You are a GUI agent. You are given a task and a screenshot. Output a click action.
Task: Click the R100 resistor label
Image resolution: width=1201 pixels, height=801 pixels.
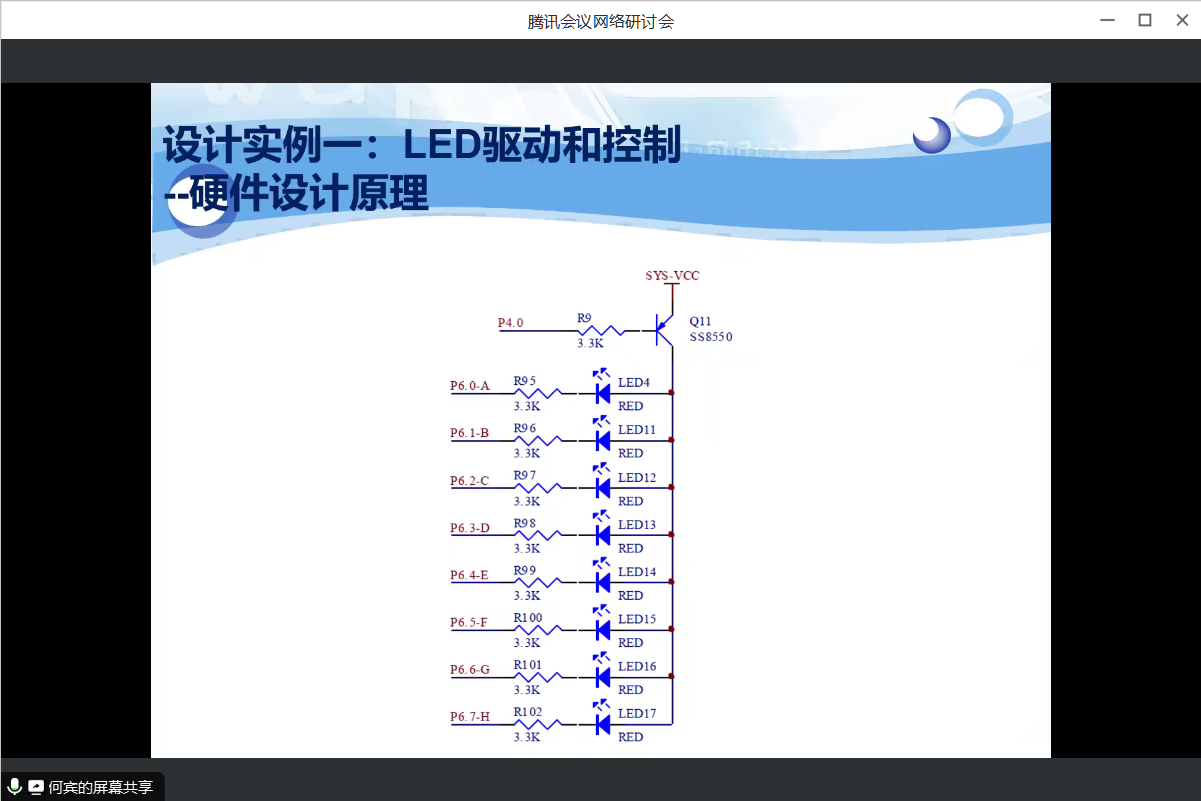click(528, 618)
